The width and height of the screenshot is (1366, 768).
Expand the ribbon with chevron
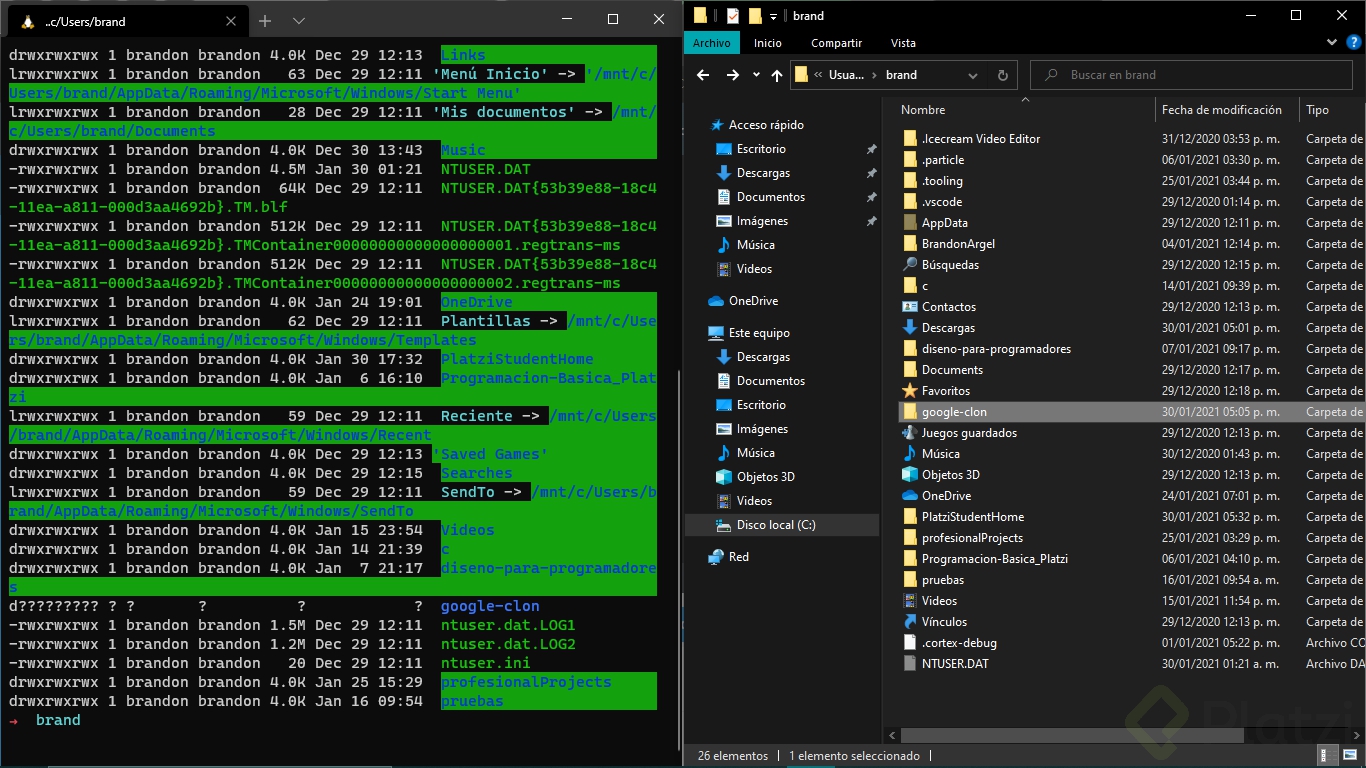coord(1331,43)
